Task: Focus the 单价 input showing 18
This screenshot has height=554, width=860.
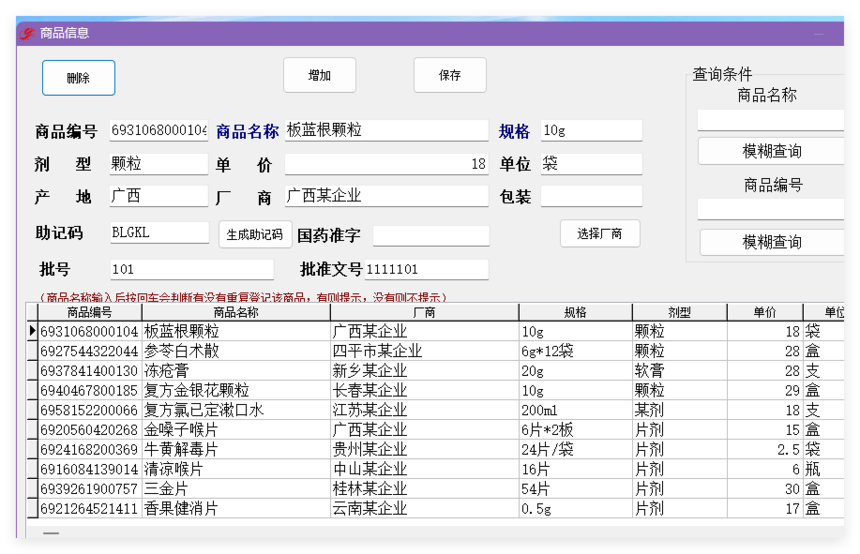Action: click(386, 163)
